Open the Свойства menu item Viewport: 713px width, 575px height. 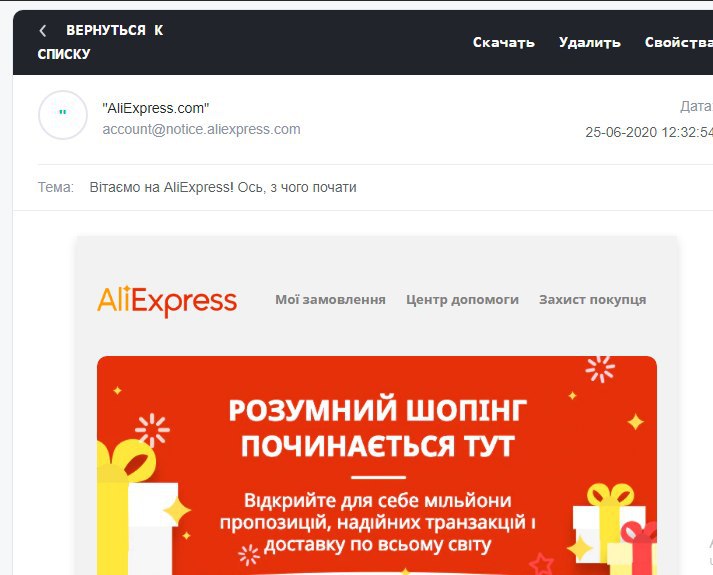point(678,42)
